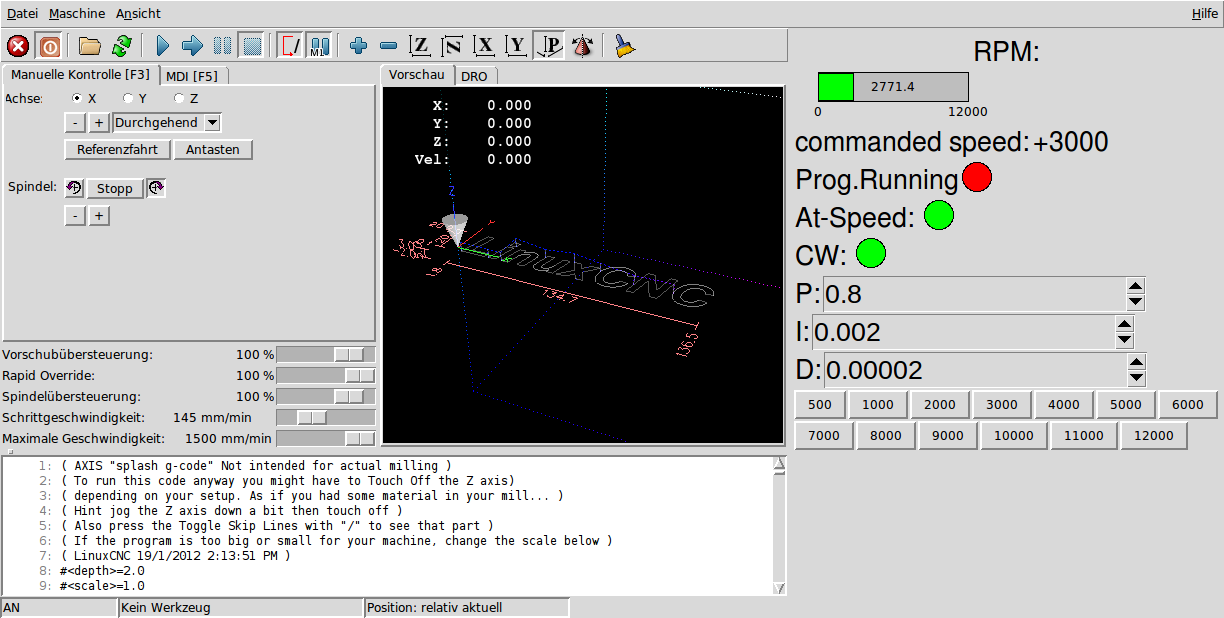Decrease the D value with down arrow
Screen dimensions: 1224x618
(1135, 378)
